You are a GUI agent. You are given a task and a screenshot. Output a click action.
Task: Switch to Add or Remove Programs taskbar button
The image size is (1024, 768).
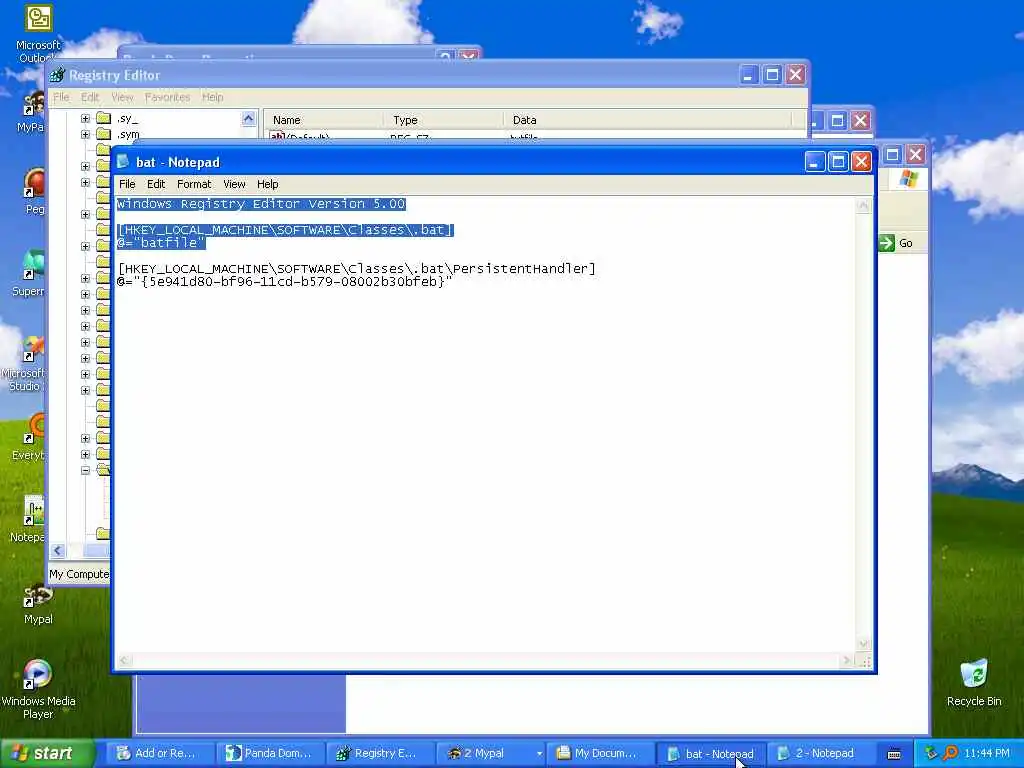point(159,754)
